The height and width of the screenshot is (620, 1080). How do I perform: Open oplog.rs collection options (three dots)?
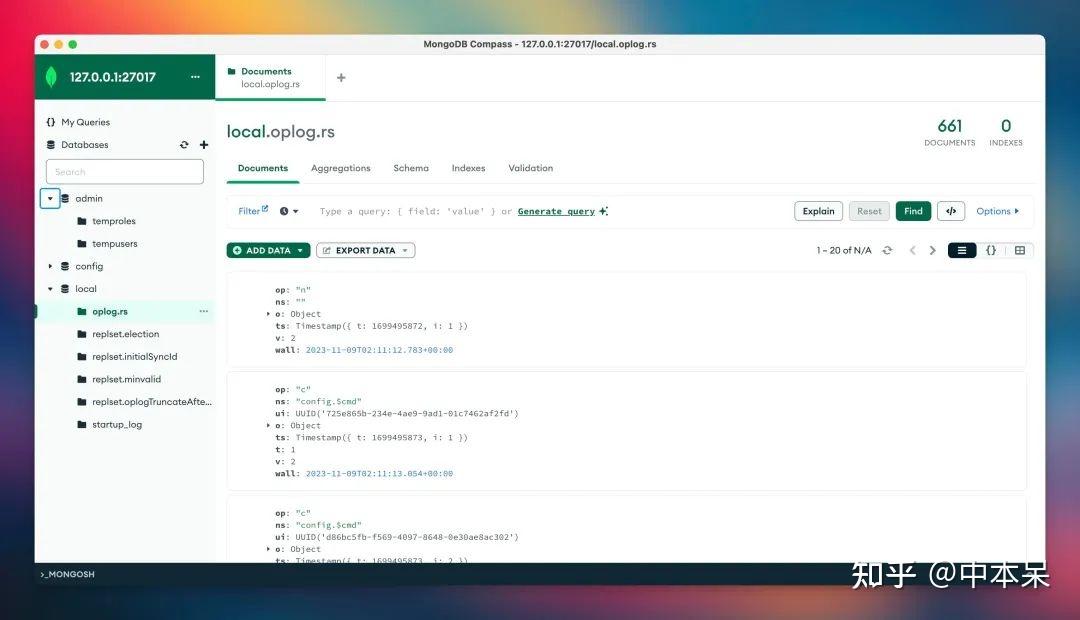tap(203, 311)
